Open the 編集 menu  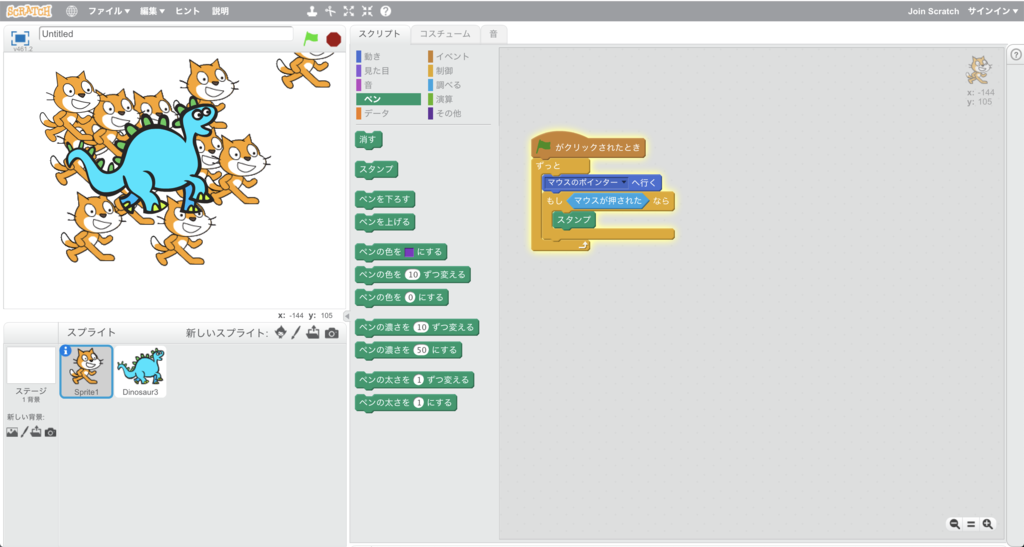click(152, 11)
